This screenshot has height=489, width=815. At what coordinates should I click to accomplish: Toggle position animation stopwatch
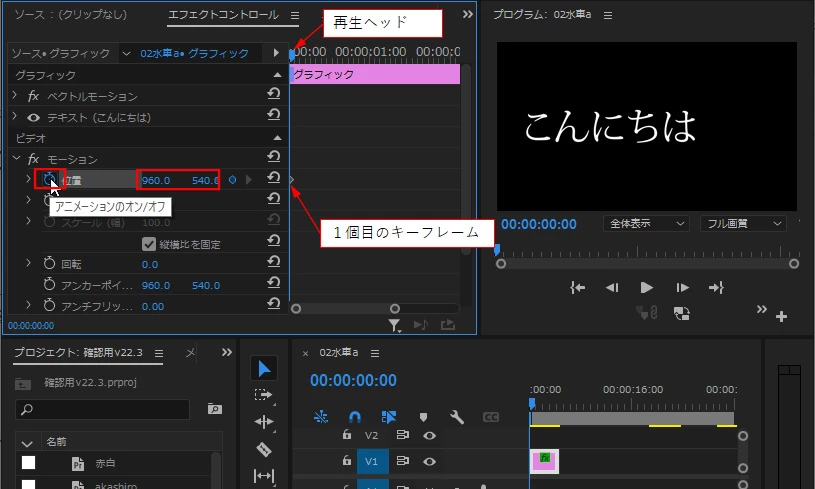(49, 179)
